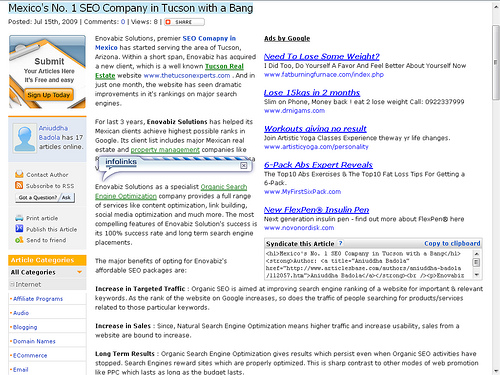Open www.drnigams.com URL

pos(294,111)
